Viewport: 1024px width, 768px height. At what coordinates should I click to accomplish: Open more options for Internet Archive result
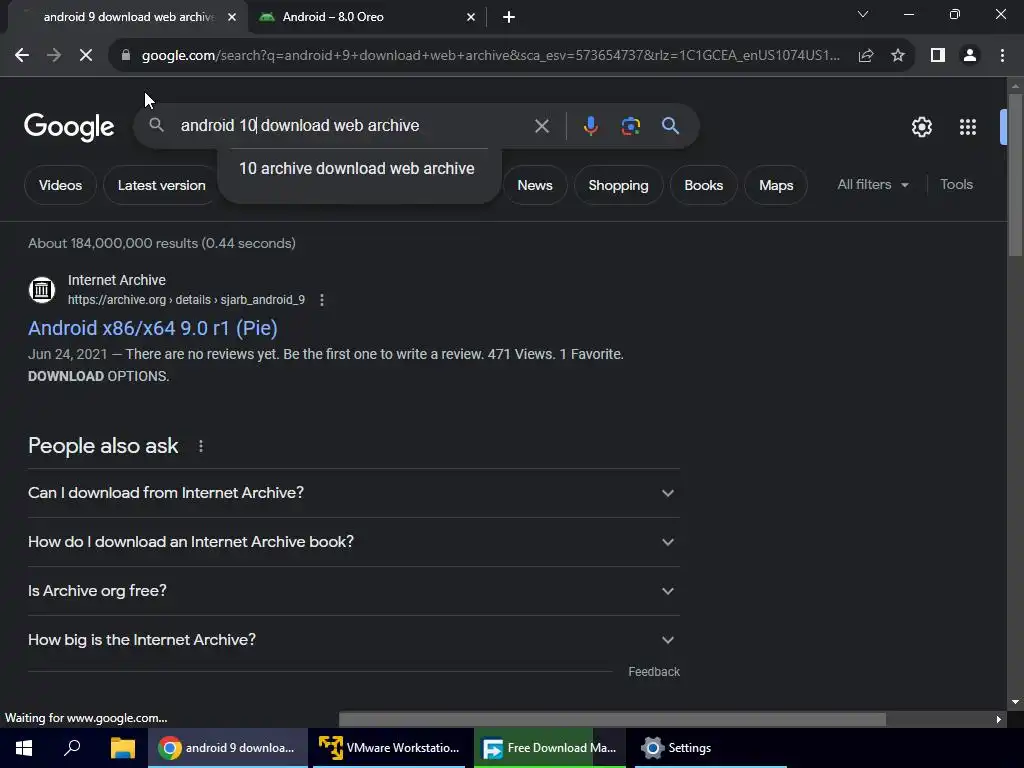pyautogui.click(x=321, y=300)
